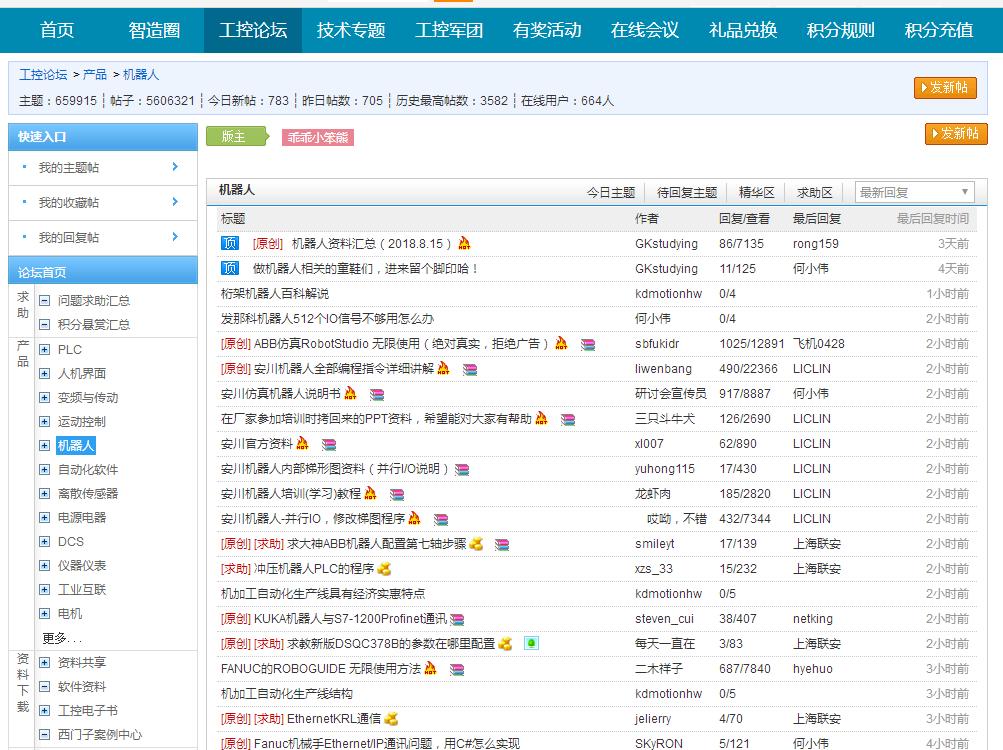
Task: Click the green dot icon on DSQC378B thread
Action: (531, 642)
